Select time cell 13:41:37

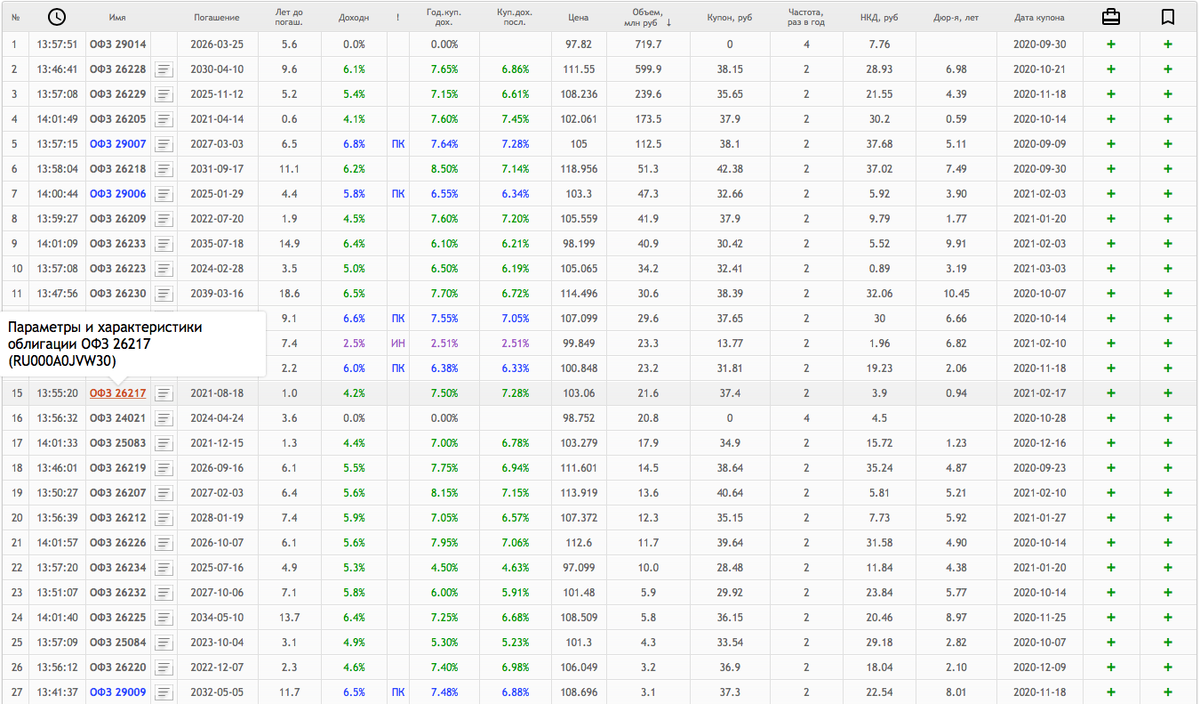click(57, 692)
